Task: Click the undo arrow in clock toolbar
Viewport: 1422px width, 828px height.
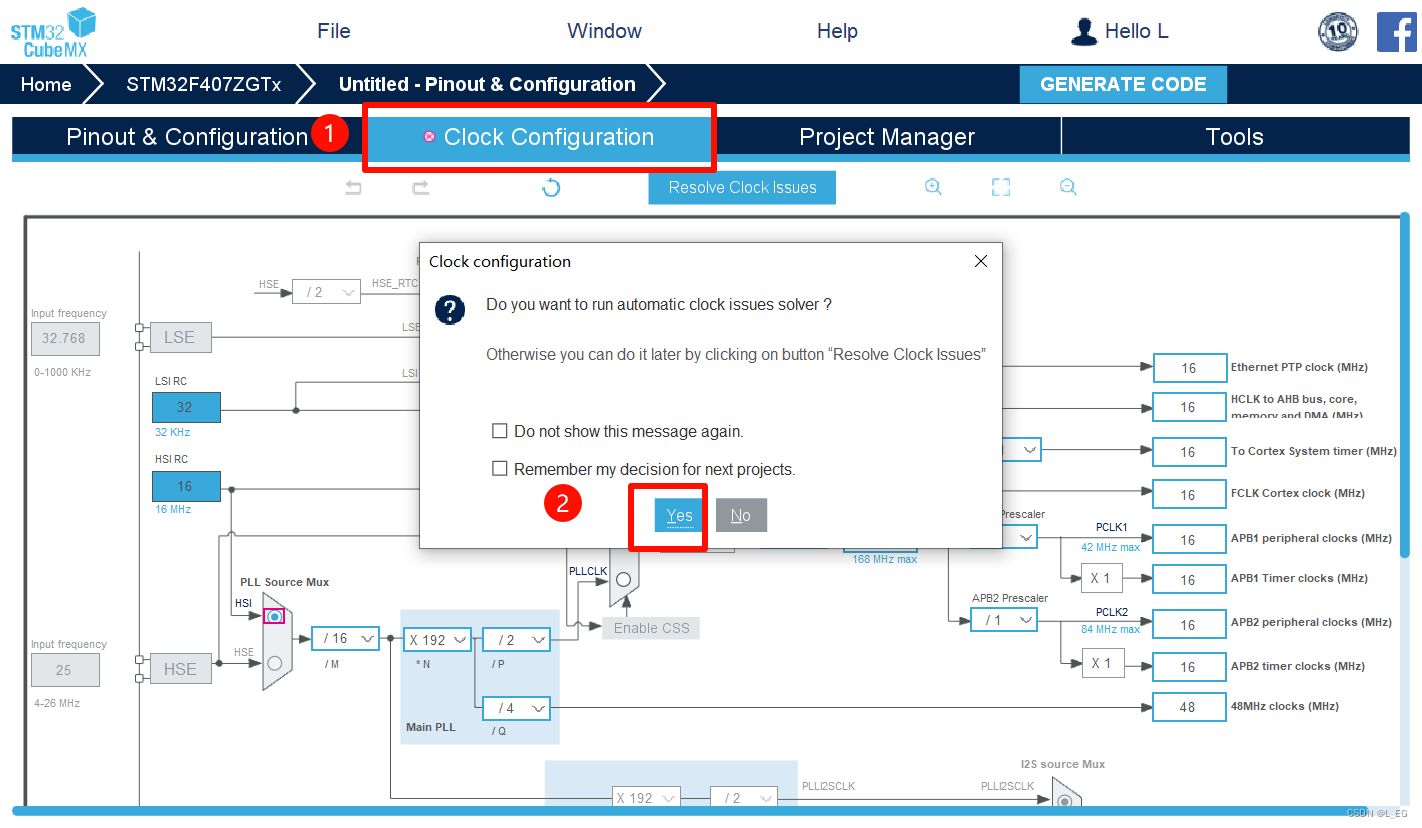Action: [x=353, y=187]
